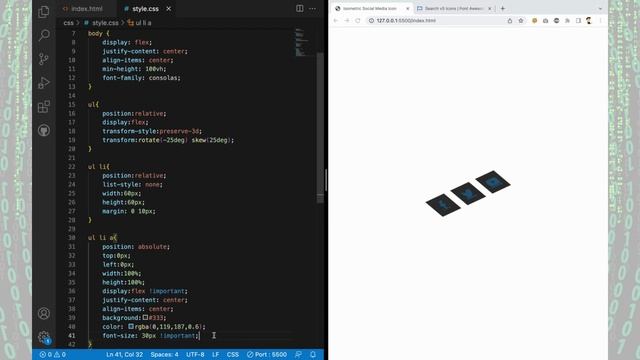Click the UTF-8 encoding status item
640x360 pixels.
pyautogui.click(x=195, y=354)
